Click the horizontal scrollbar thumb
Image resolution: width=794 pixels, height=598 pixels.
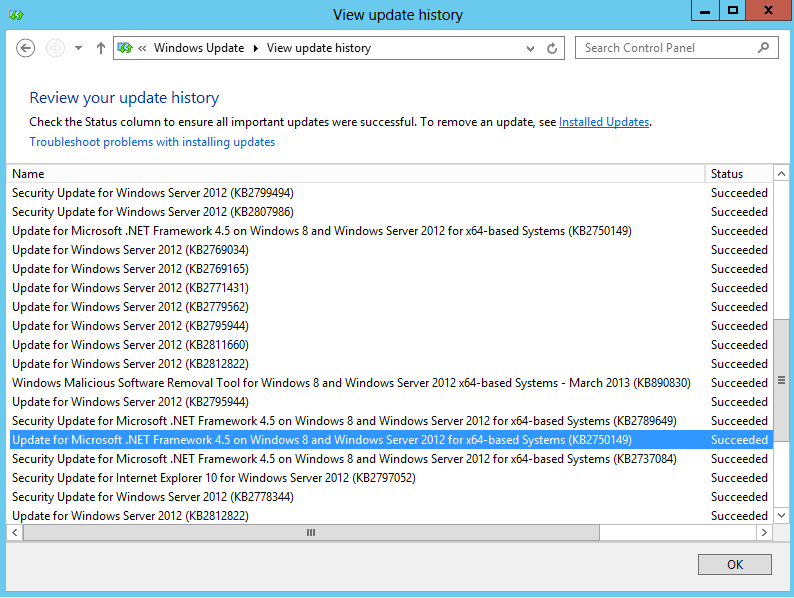[311, 532]
